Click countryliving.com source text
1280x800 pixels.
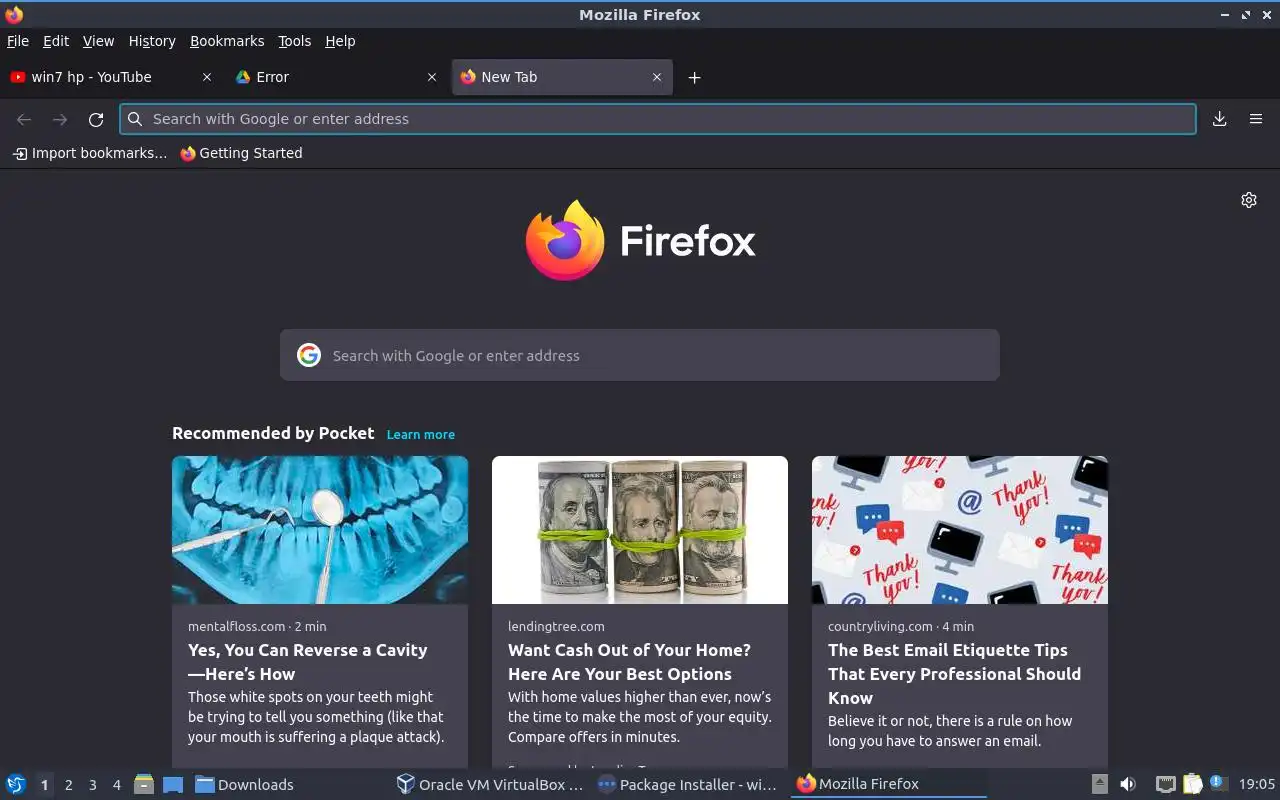[880, 626]
